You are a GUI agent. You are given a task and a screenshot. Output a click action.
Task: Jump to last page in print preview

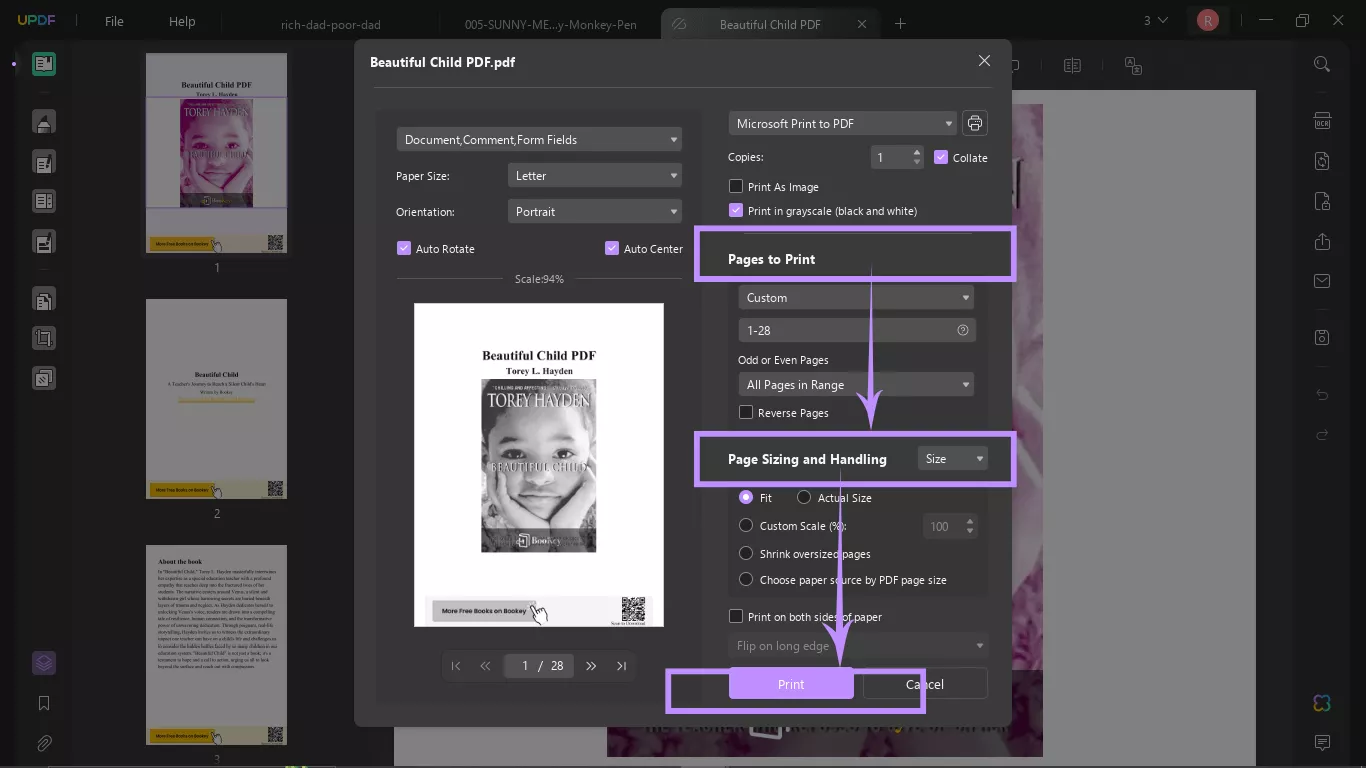point(621,666)
